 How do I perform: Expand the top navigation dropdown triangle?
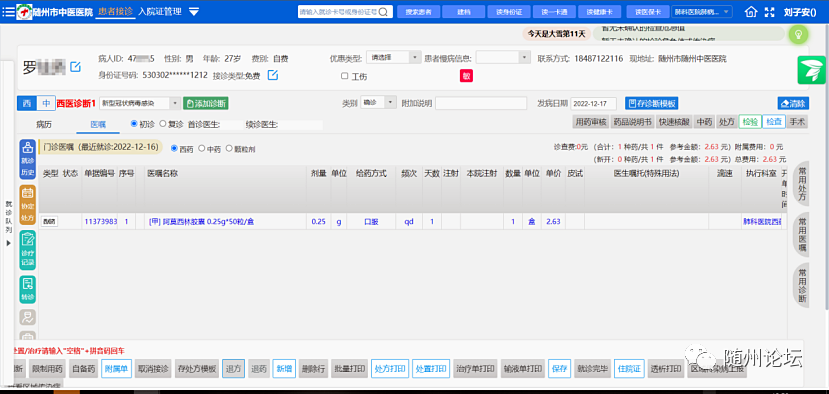pos(194,12)
